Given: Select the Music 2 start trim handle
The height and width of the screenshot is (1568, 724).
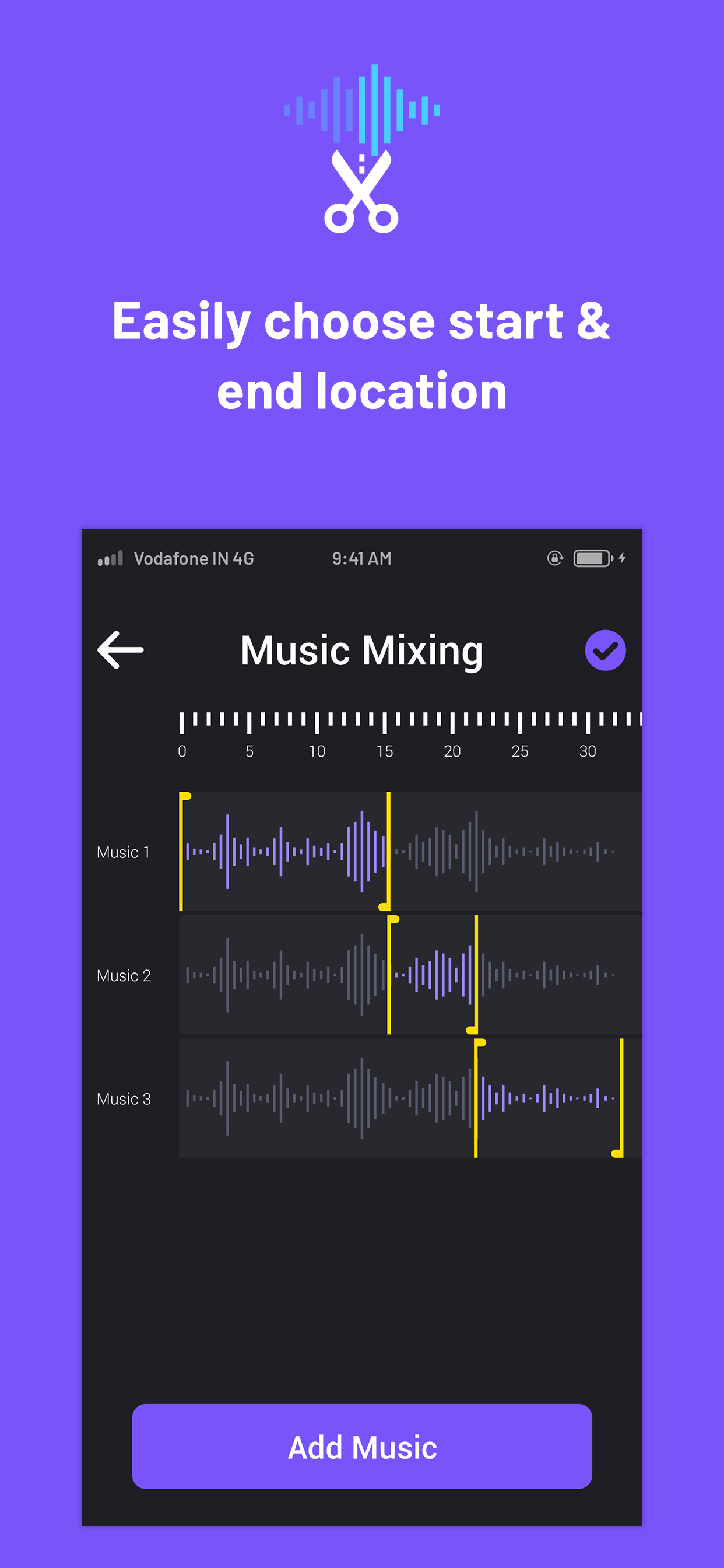Looking at the screenshot, I should tap(391, 975).
